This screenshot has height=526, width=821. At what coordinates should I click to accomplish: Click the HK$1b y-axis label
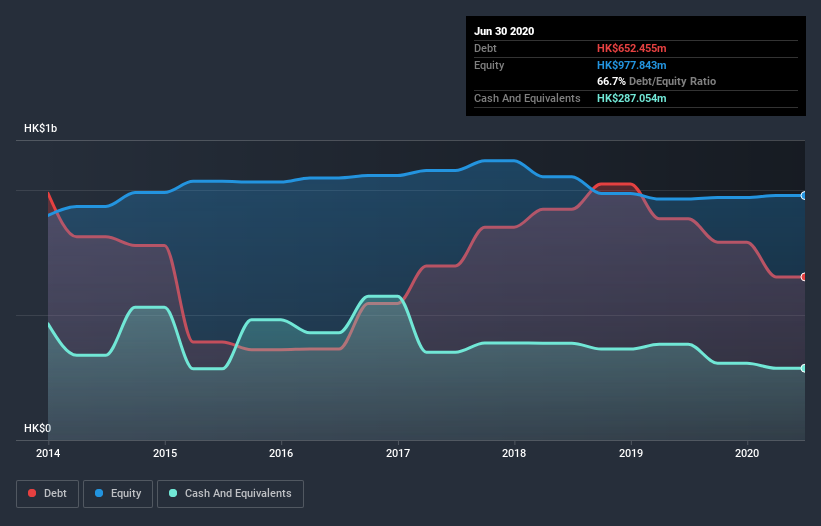(x=40, y=128)
